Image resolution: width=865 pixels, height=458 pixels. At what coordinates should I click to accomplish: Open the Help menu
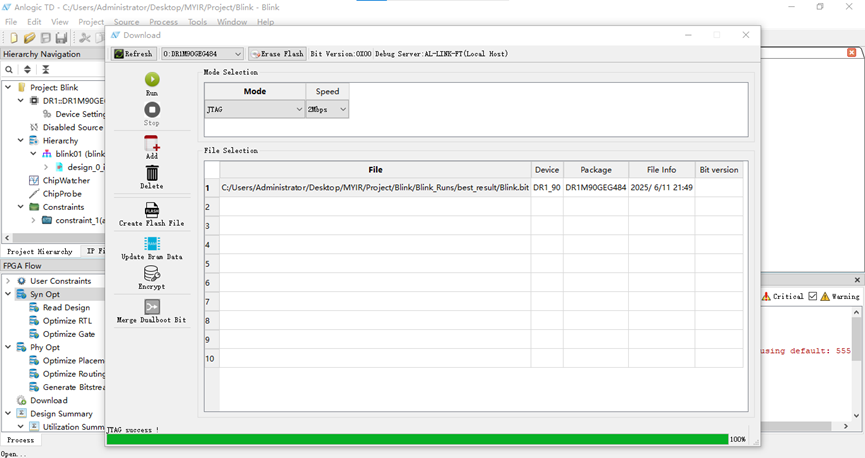[265, 22]
